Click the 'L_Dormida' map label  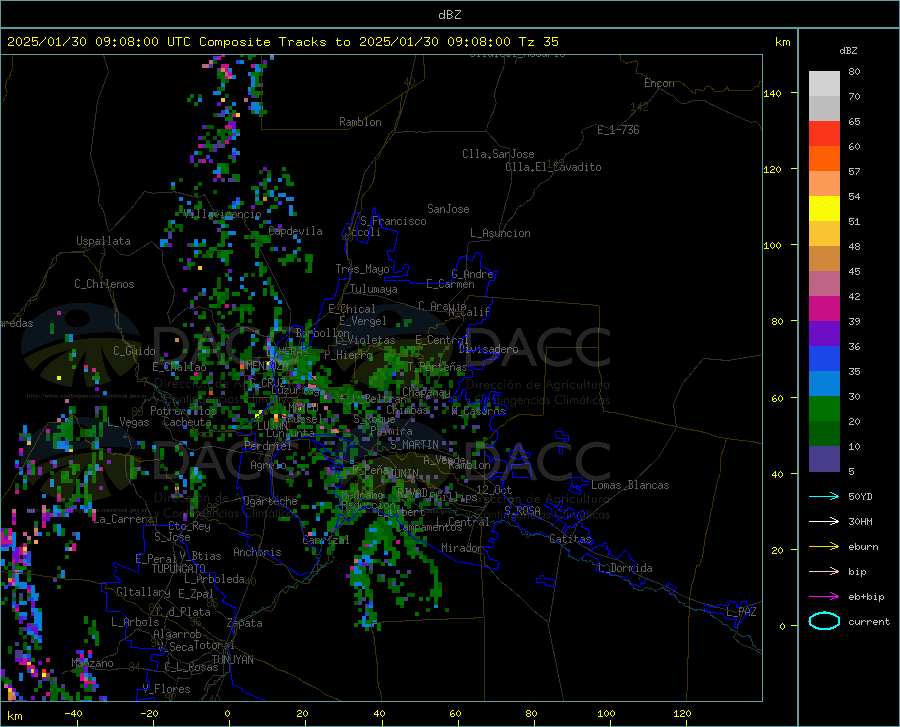[624, 568]
